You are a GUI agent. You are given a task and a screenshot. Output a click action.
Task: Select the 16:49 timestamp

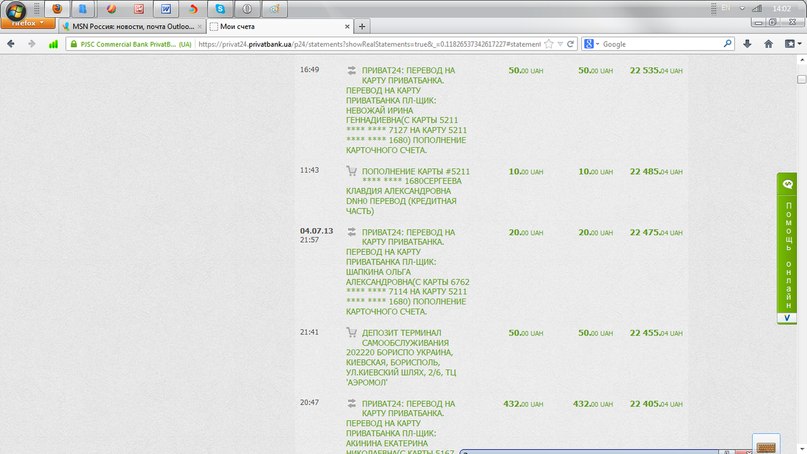(x=309, y=69)
